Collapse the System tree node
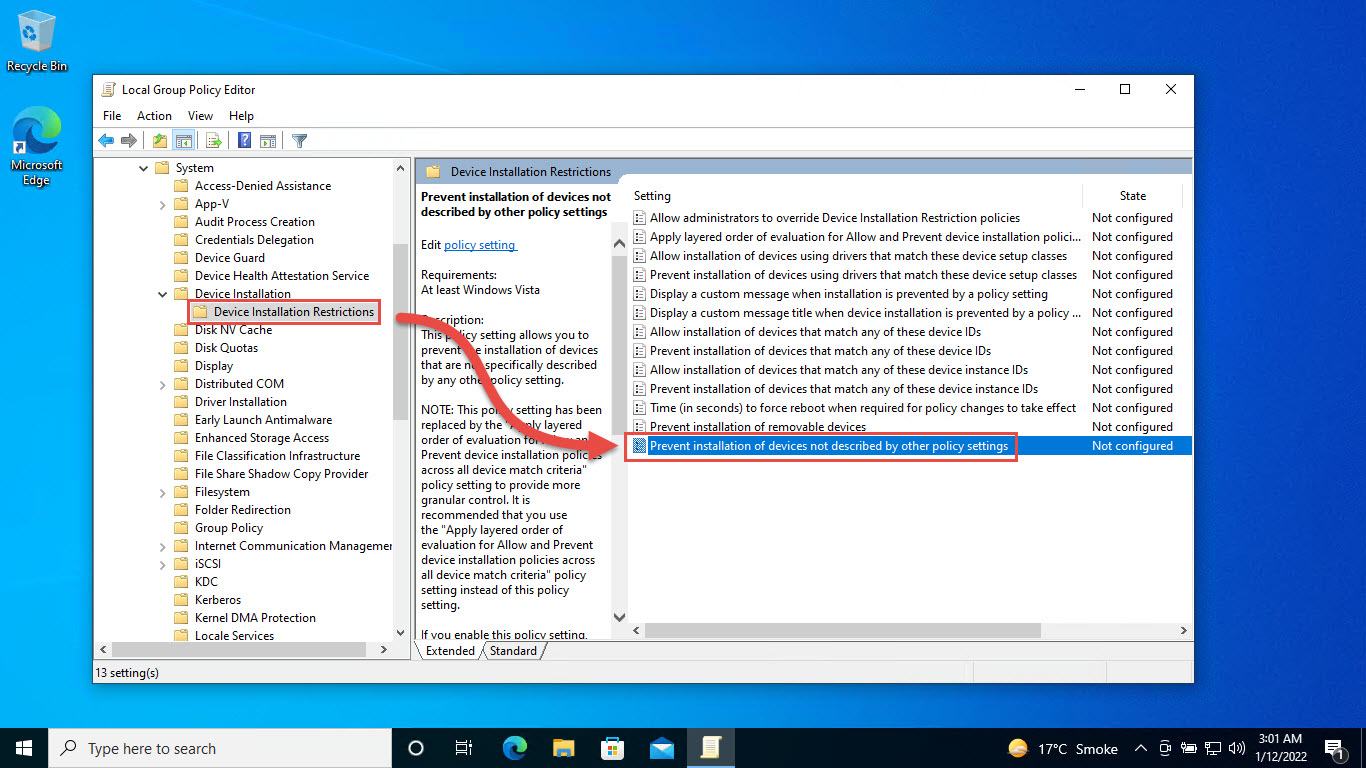This screenshot has height=768, width=1366. pyautogui.click(x=144, y=168)
